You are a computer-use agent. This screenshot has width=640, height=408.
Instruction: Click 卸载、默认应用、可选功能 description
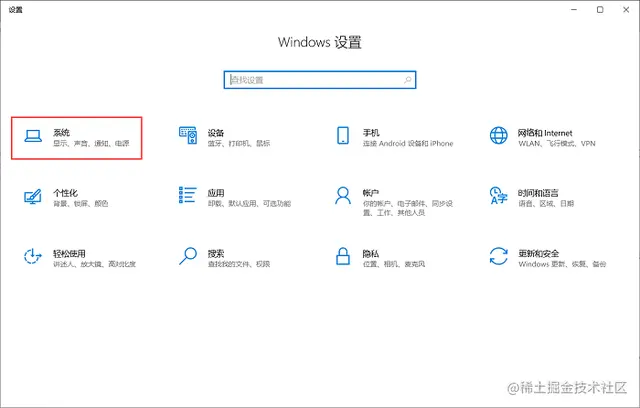(x=249, y=204)
